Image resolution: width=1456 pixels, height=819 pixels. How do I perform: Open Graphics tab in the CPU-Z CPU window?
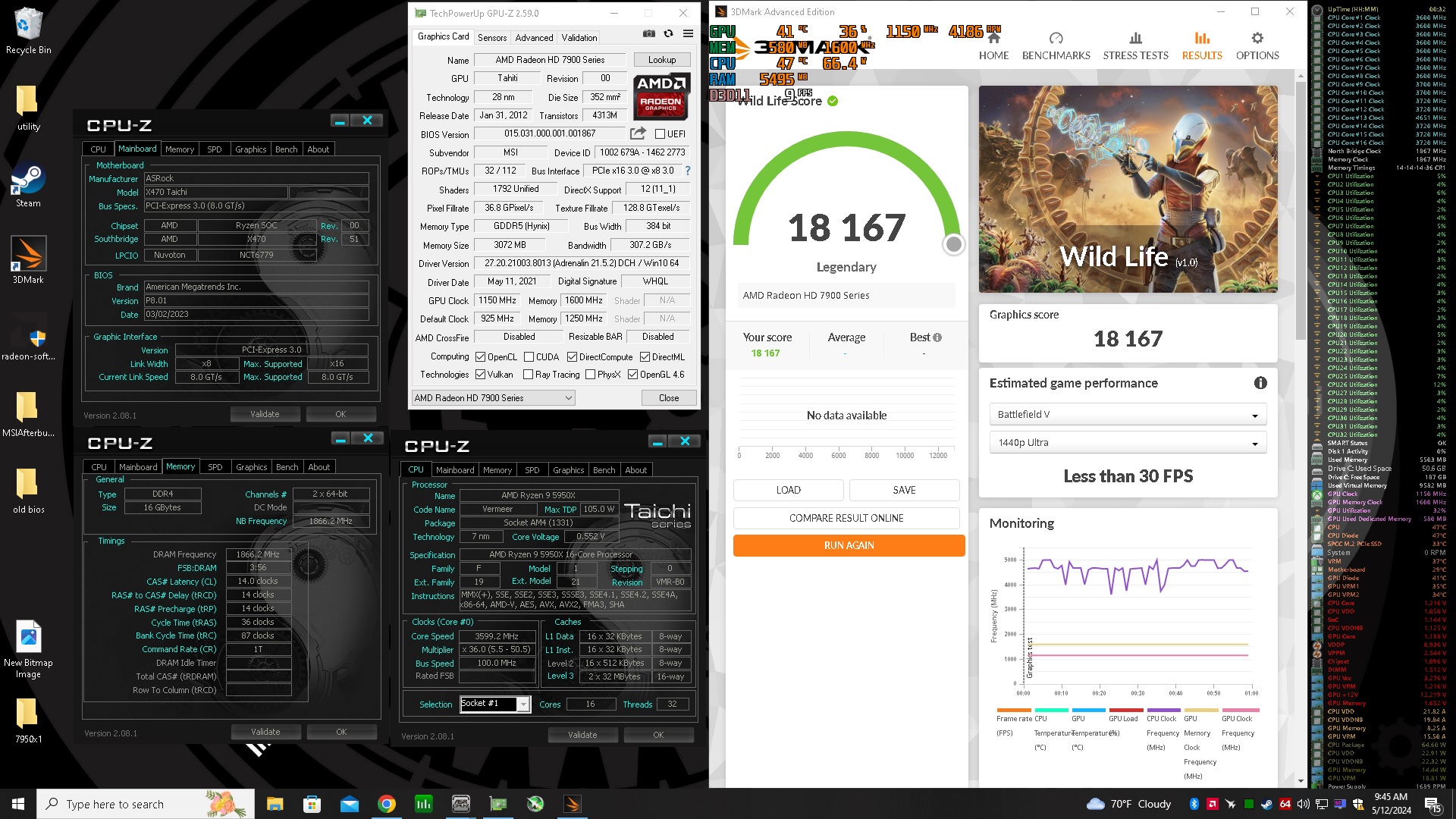pyautogui.click(x=568, y=470)
